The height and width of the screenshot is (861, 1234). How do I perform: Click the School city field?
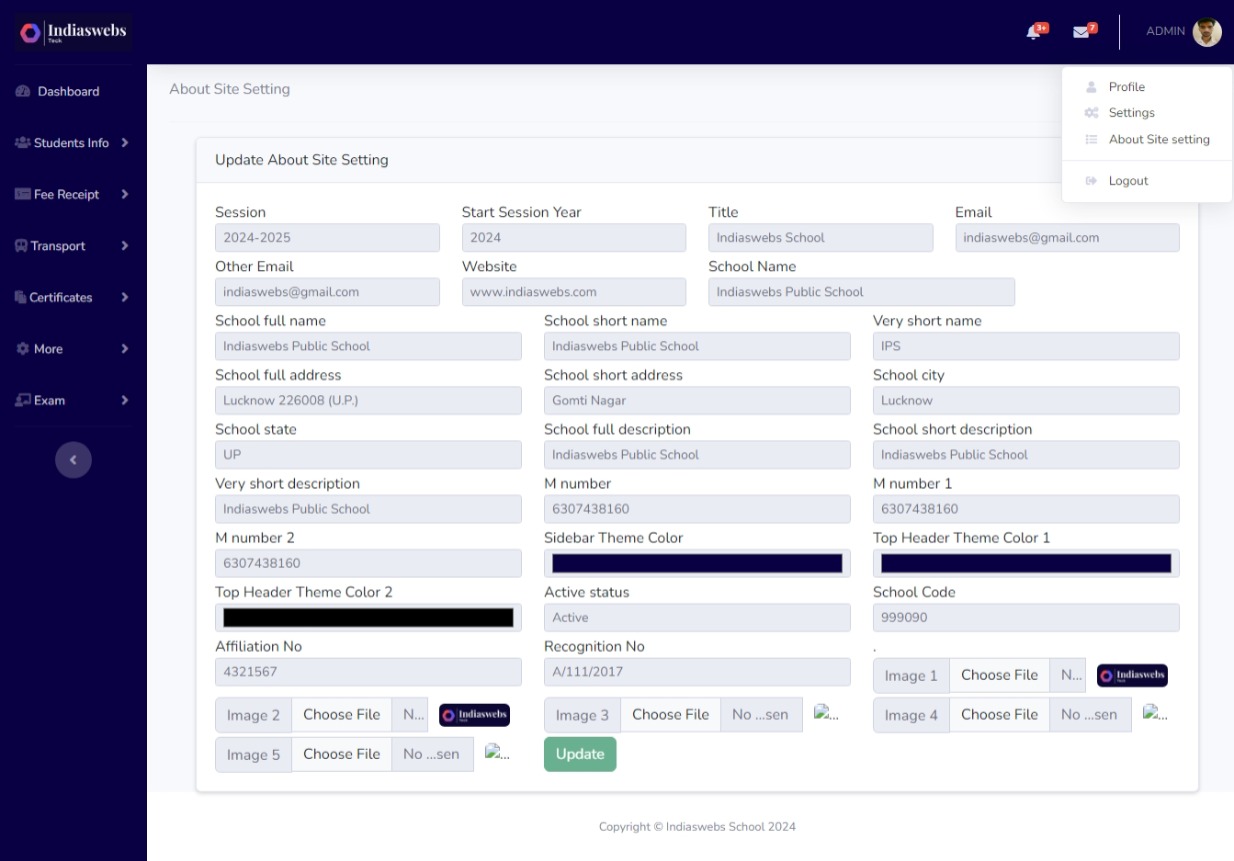[1026, 401]
